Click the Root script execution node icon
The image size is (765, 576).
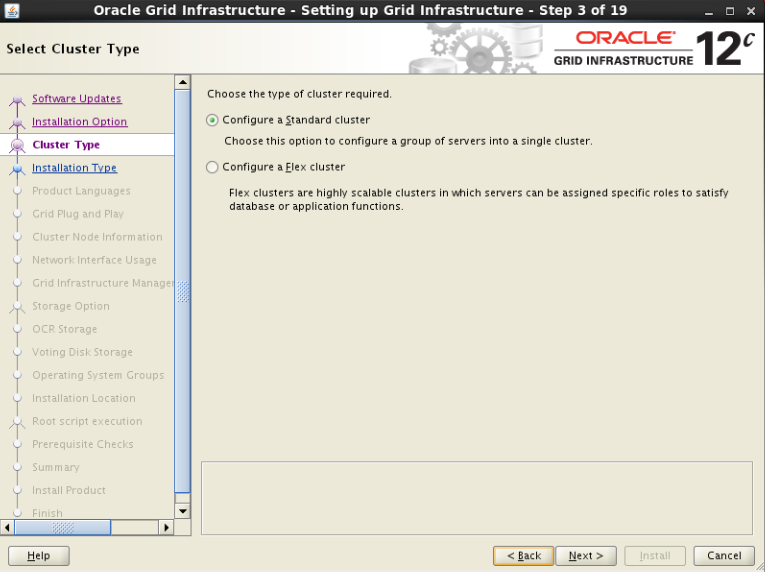point(18,422)
